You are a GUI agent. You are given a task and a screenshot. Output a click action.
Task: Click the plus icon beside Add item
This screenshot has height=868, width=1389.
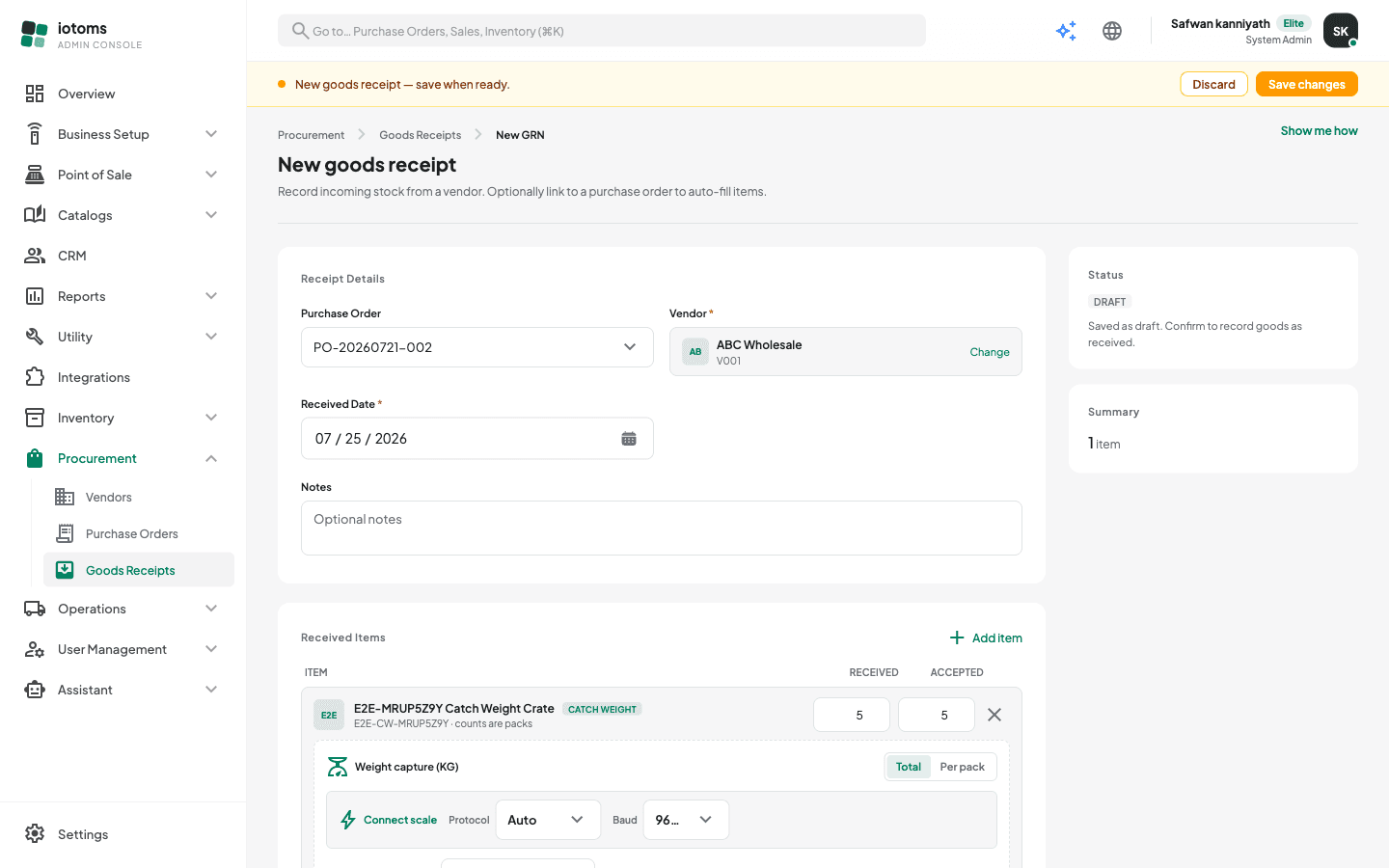click(957, 637)
